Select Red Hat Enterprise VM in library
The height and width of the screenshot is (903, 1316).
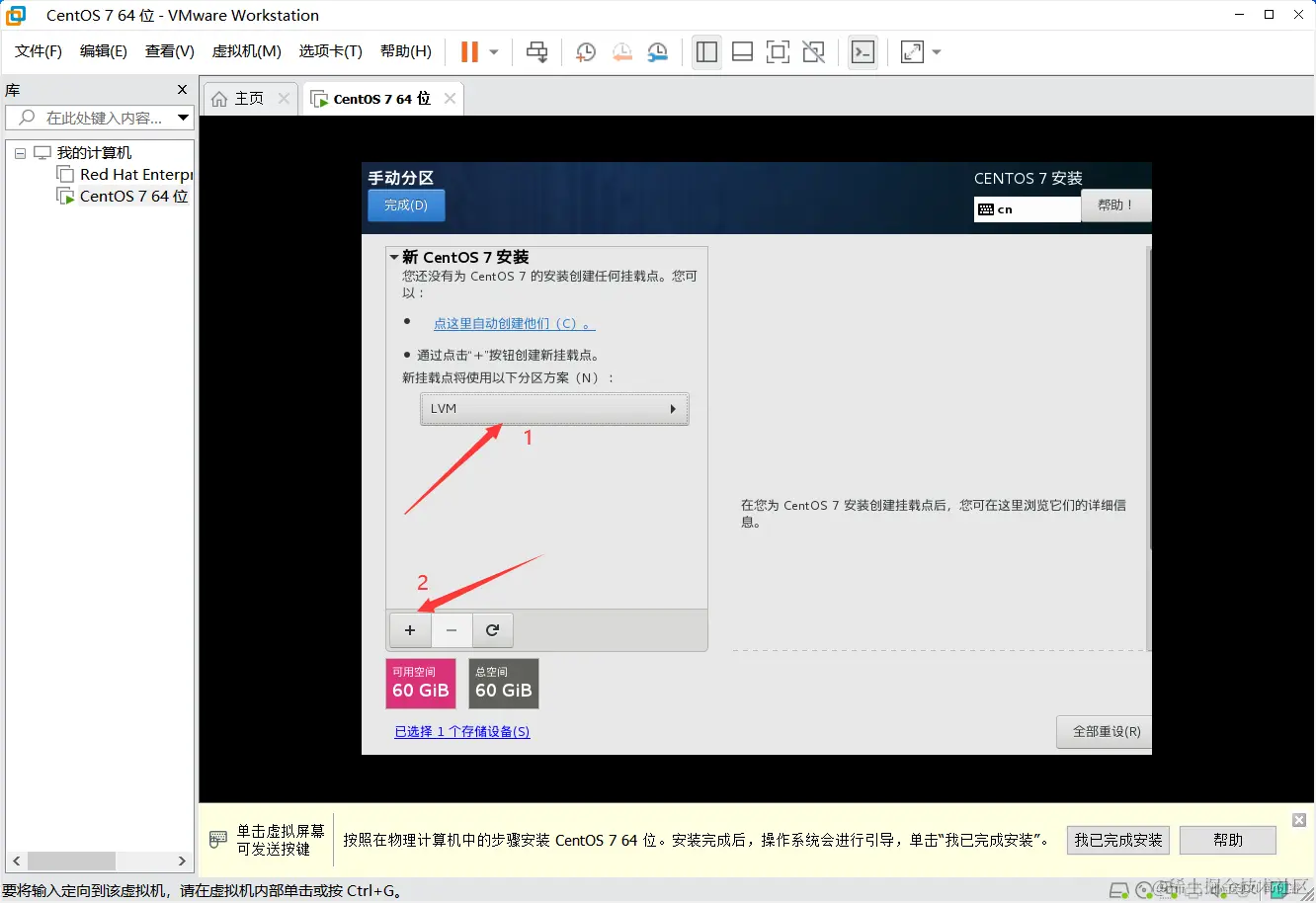pos(135,175)
